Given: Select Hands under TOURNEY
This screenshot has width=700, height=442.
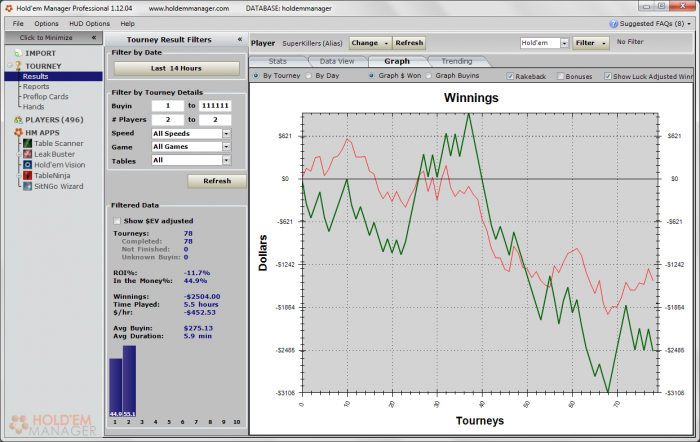Looking at the screenshot, I should pos(33,107).
